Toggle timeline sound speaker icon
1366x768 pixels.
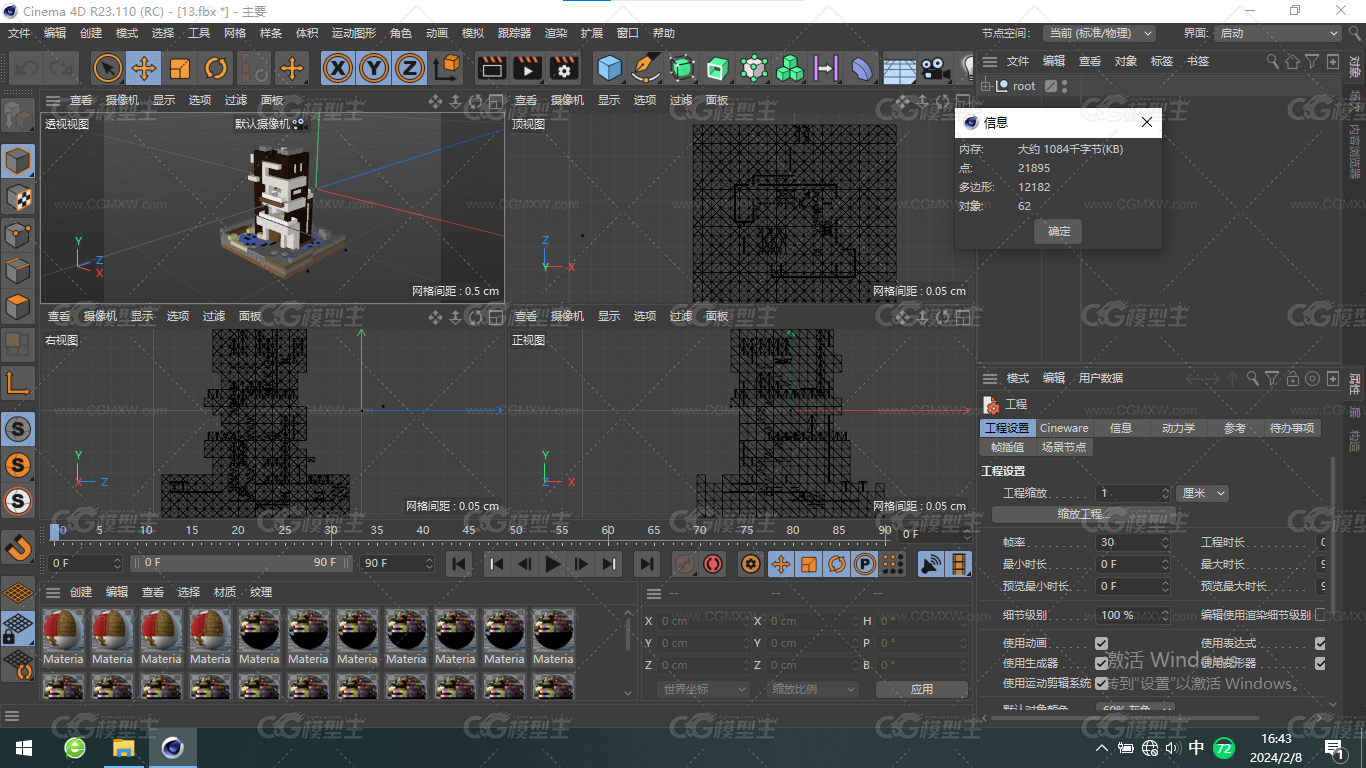(931, 564)
